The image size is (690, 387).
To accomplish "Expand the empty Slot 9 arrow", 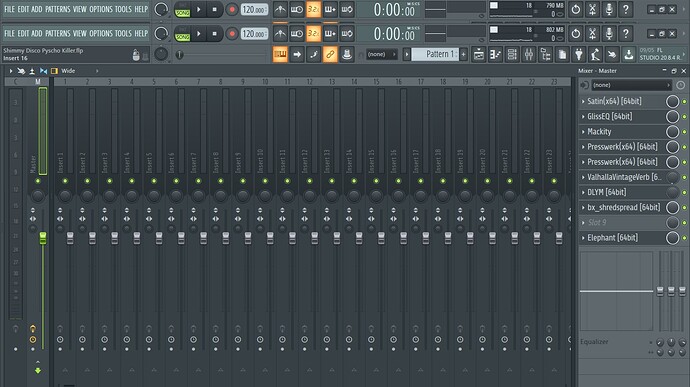I will click(x=584, y=223).
